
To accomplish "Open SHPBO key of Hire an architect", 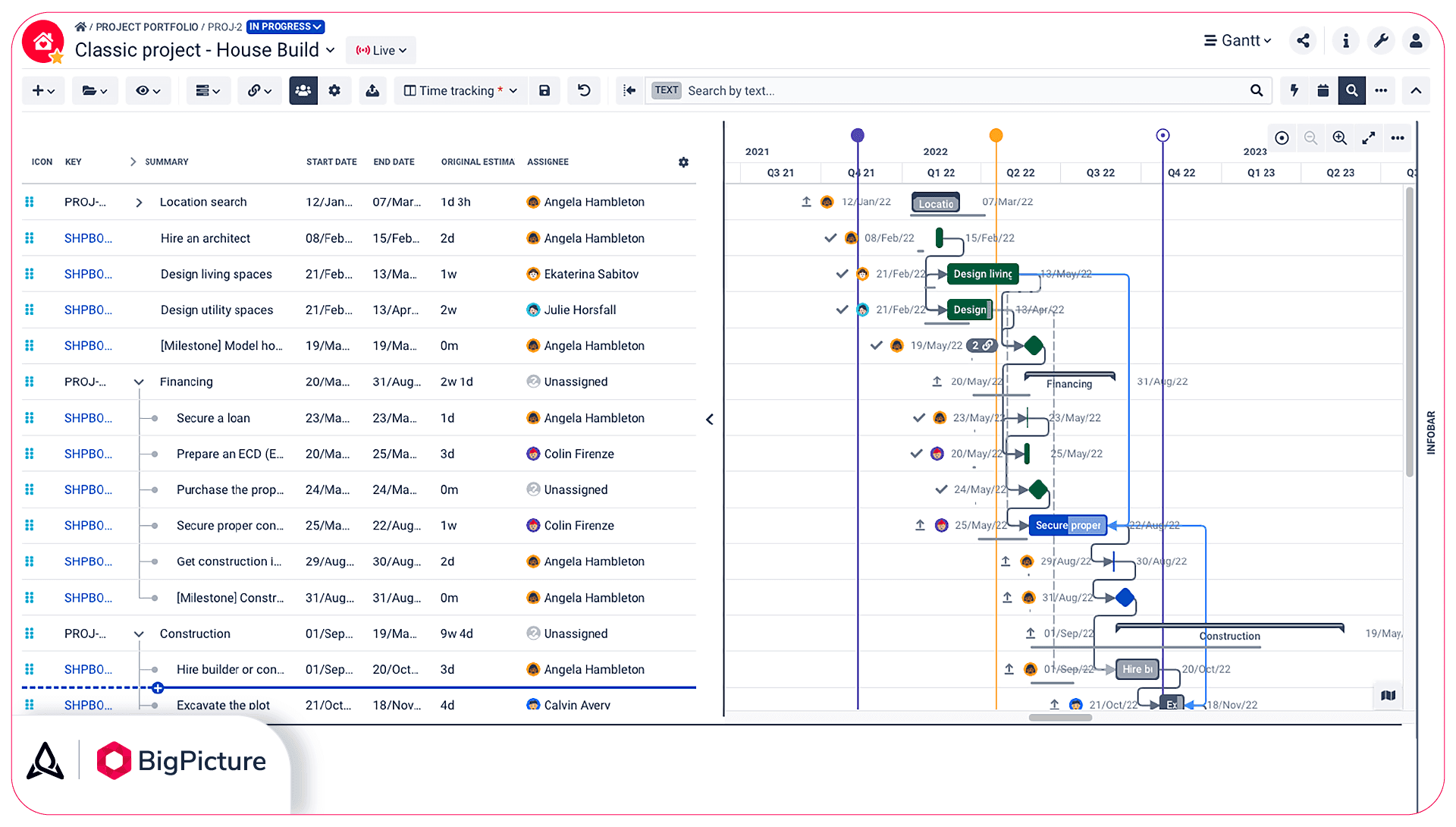I will (x=88, y=238).
